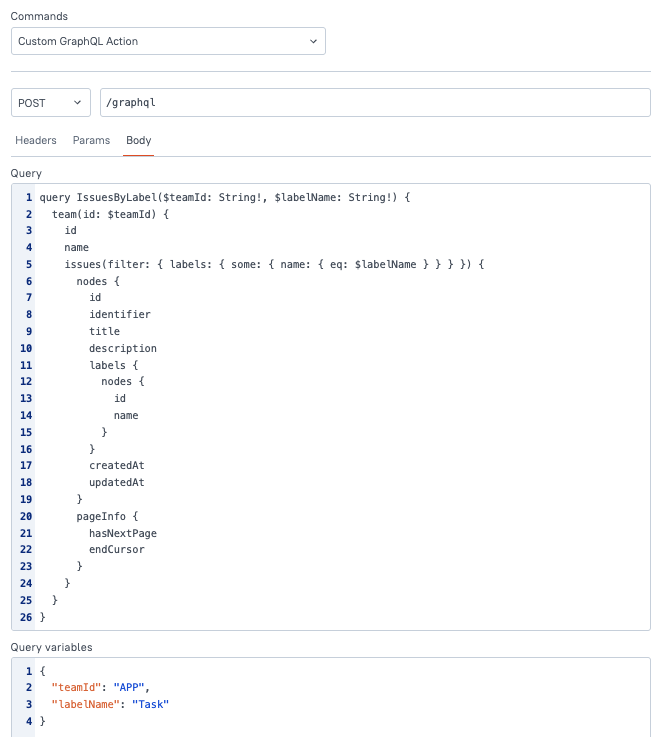
Task: Click the 'nodes {' line 6
Action: [98, 281]
